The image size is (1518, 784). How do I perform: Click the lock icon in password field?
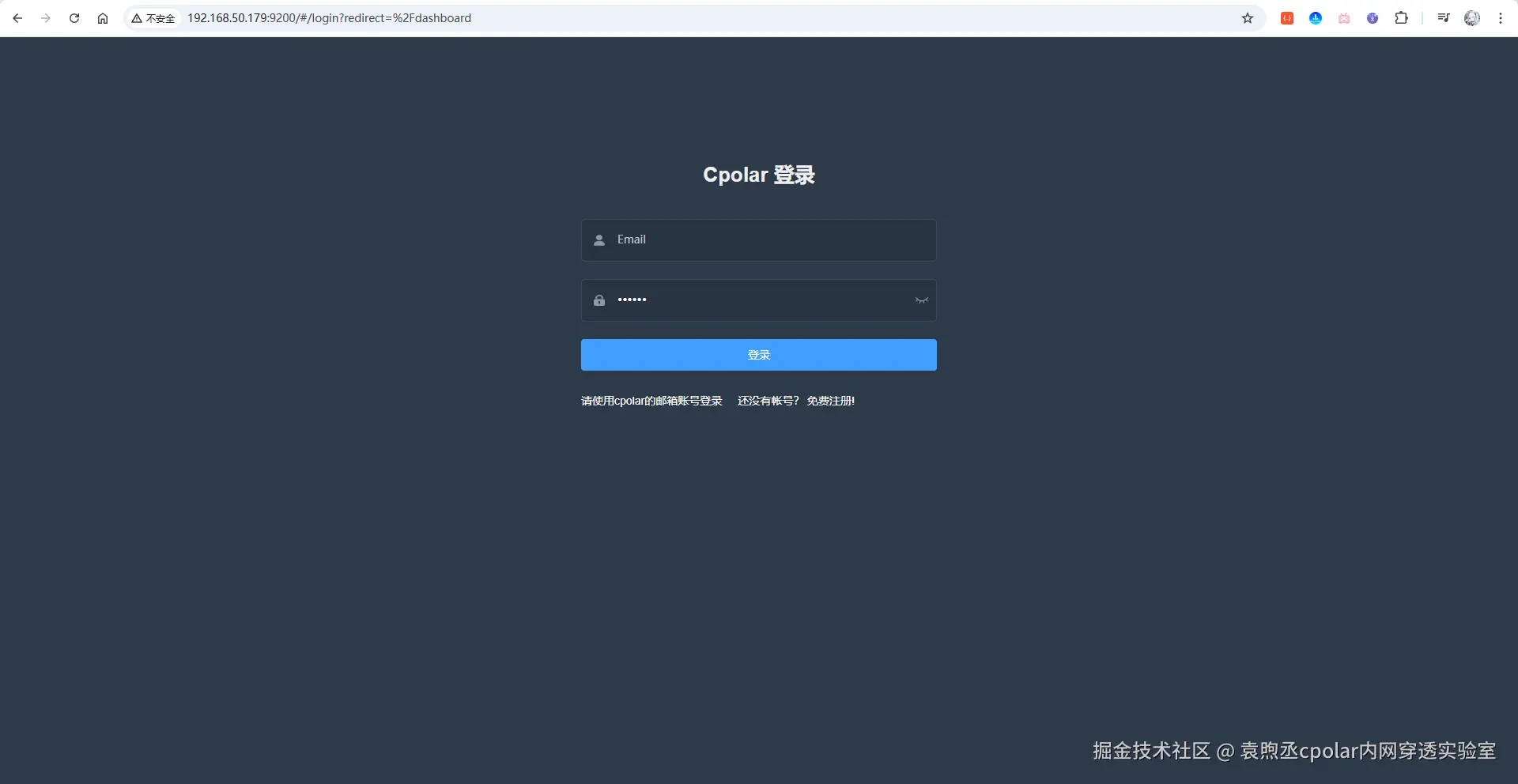coord(599,300)
